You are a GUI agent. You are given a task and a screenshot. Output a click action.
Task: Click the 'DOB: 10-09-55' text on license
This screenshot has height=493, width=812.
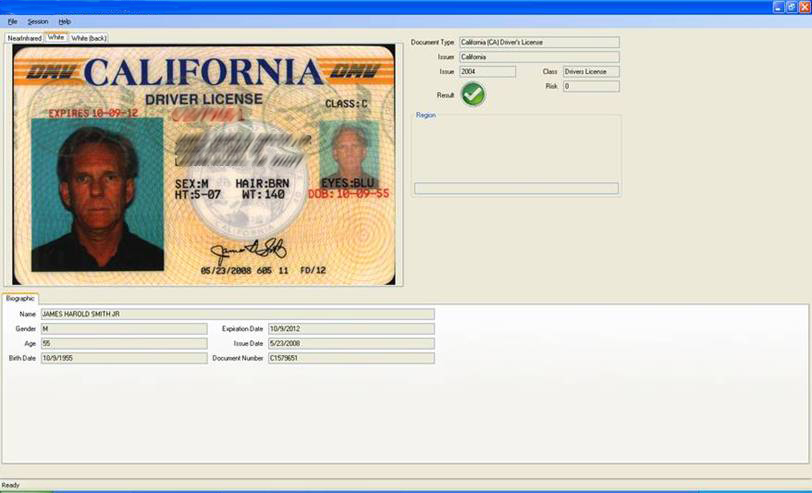coord(349,194)
